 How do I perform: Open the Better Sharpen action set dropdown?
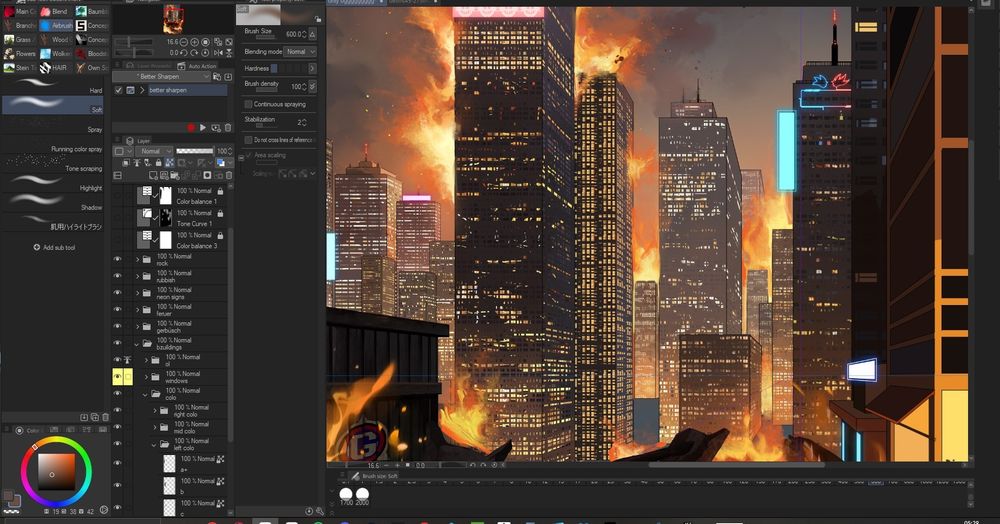point(161,76)
